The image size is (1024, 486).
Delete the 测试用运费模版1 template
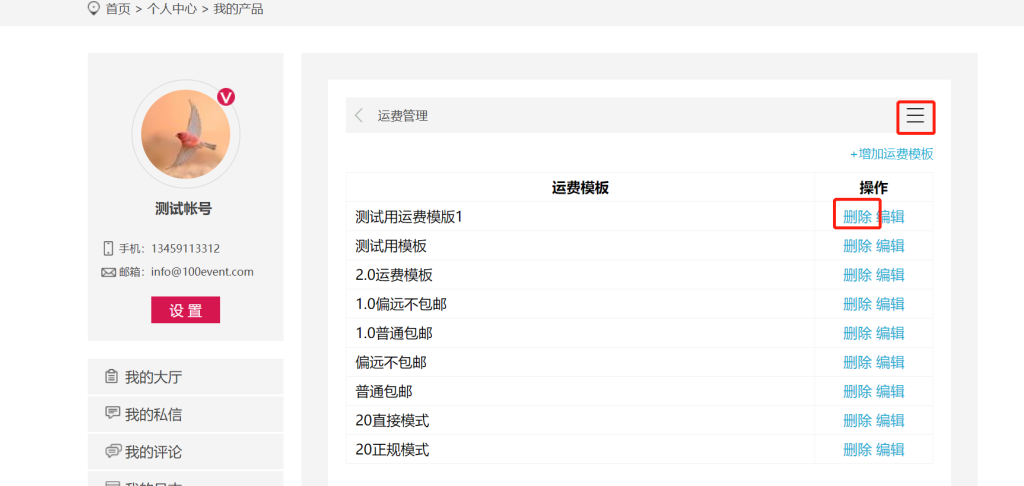click(x=857, y=217)
